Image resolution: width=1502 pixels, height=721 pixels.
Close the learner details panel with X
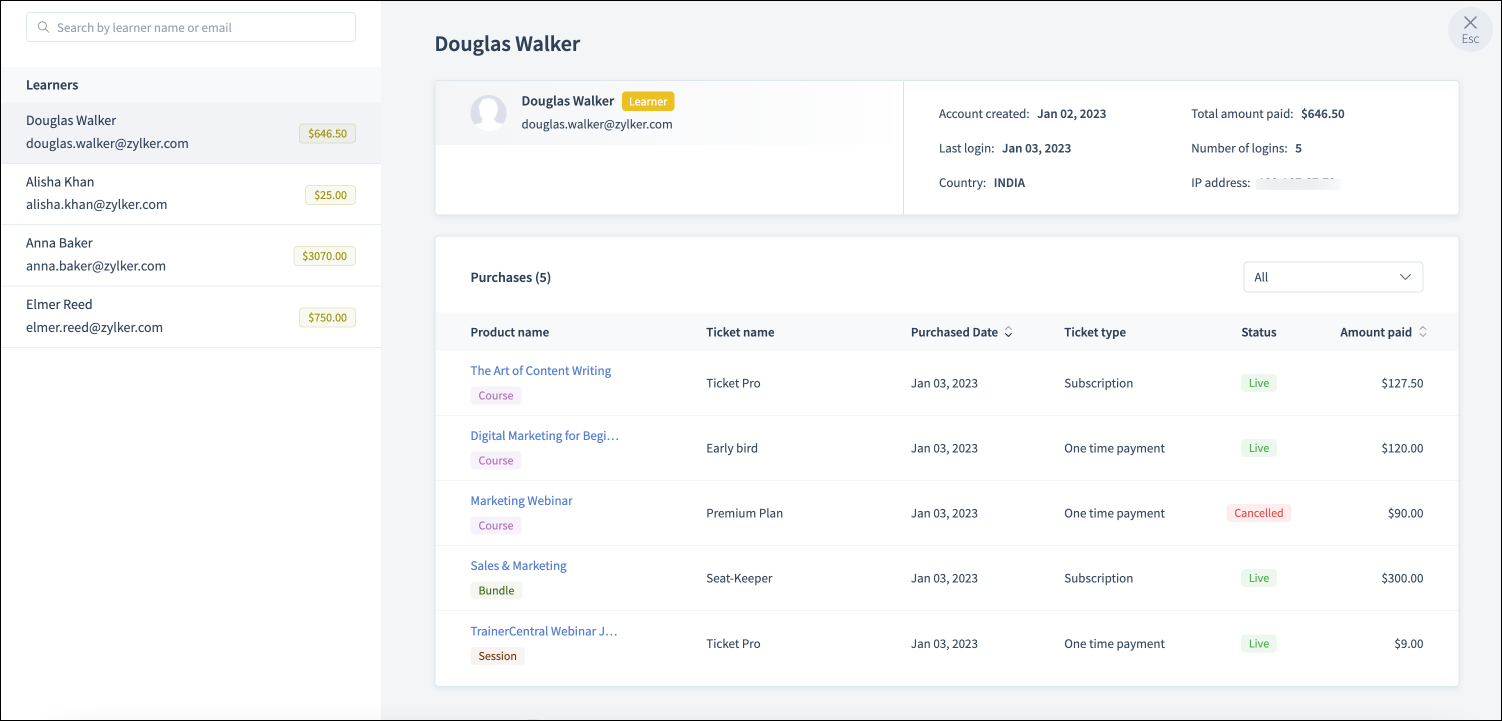(1469, 24)
